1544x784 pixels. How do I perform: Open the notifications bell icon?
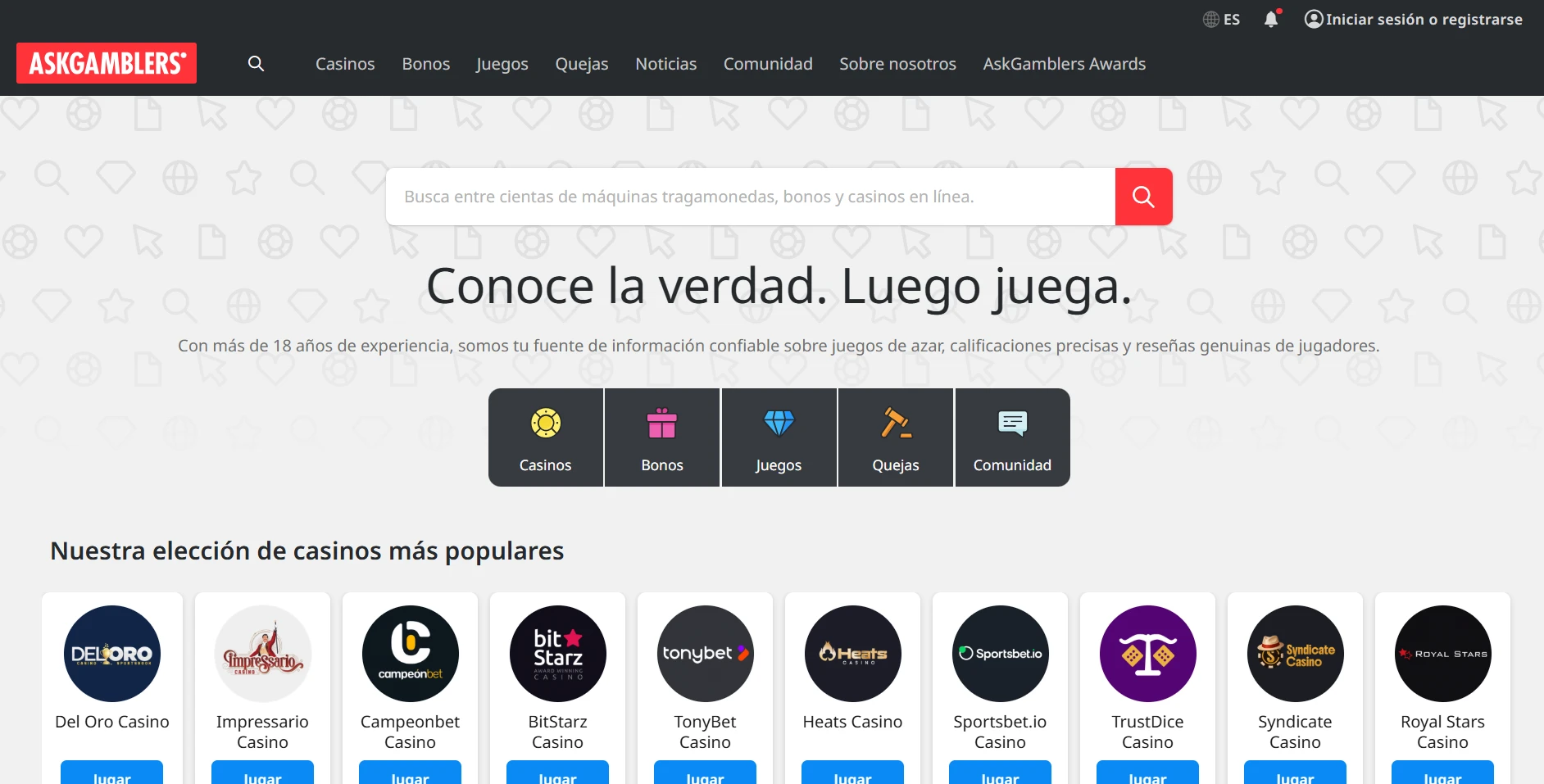coord(1271,19)
